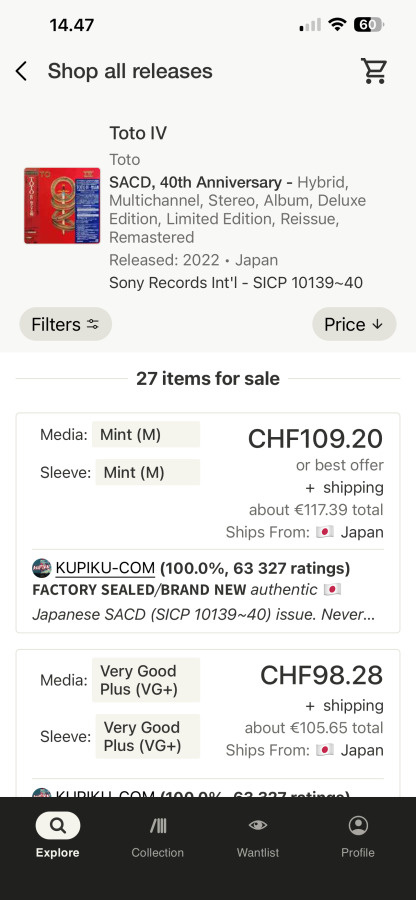Screen dimensions: 416x900
Task: Open the Toto IV album cover thumbnail
Action: [x=62, y=205]
